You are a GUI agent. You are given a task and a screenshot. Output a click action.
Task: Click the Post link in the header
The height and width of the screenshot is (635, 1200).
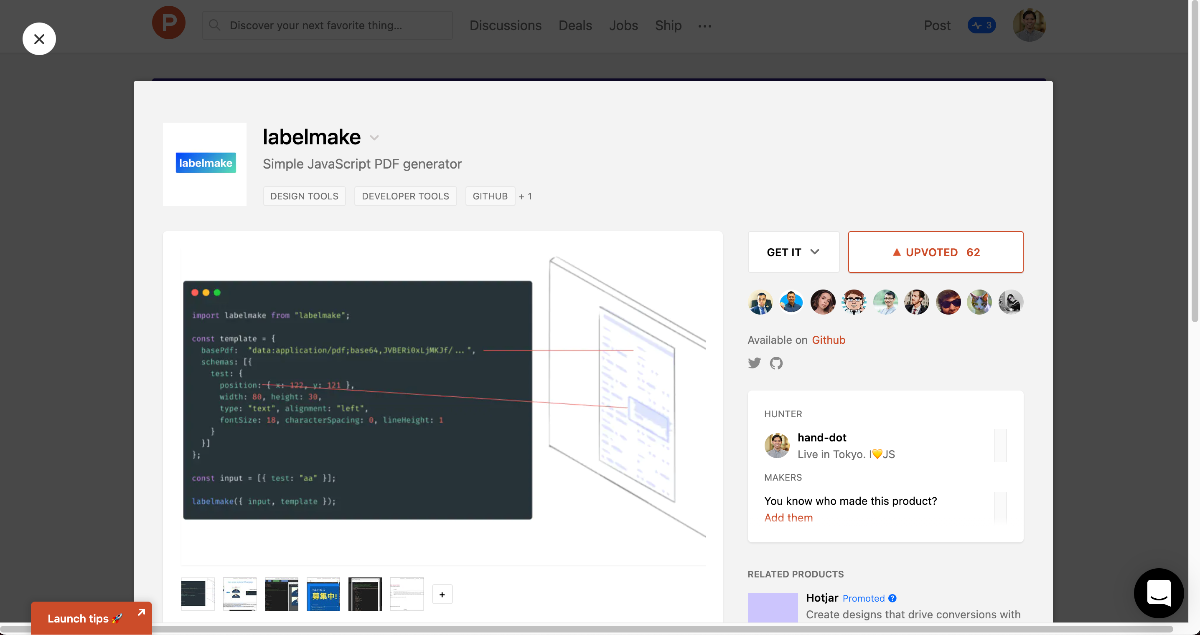(937, 25)
